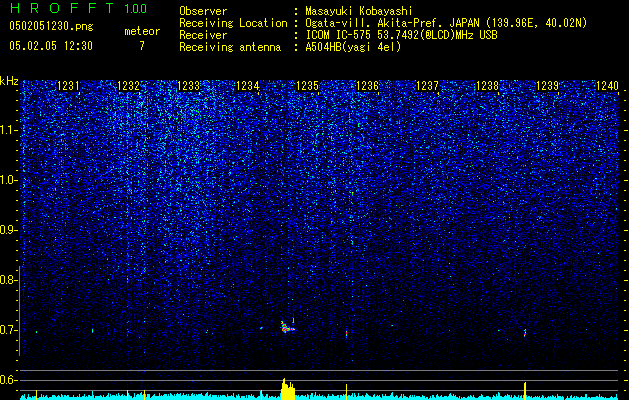This screenshot has height=400, width=629.
Task: Click the yellow power spike below 1239
Action: (x=525, y=391)
